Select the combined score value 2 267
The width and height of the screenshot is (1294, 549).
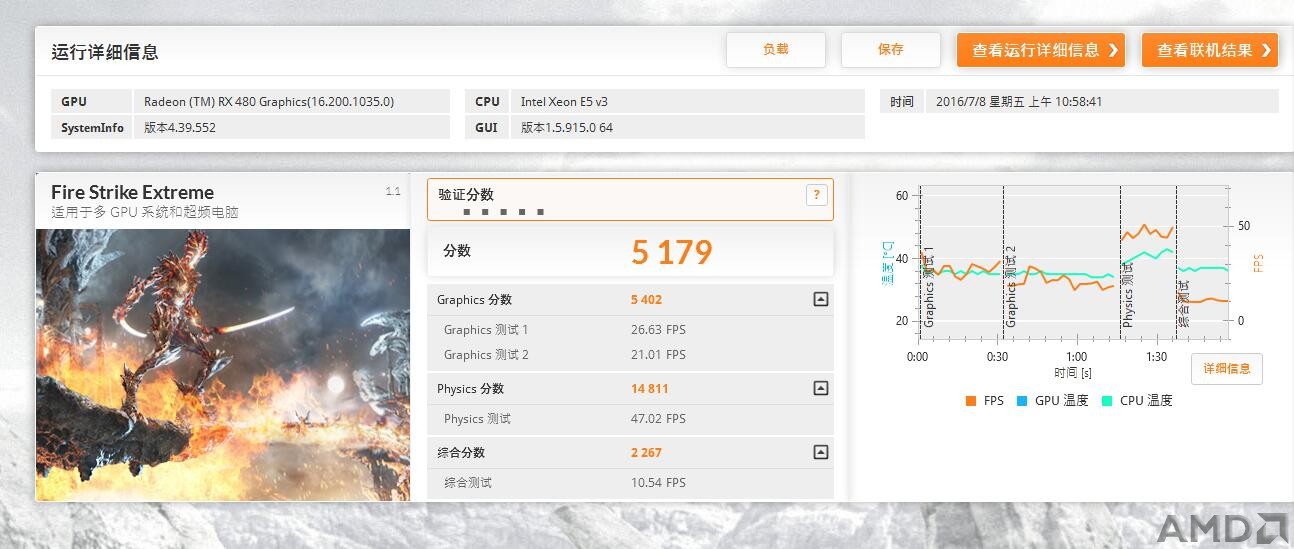click(x=646, y=453)
